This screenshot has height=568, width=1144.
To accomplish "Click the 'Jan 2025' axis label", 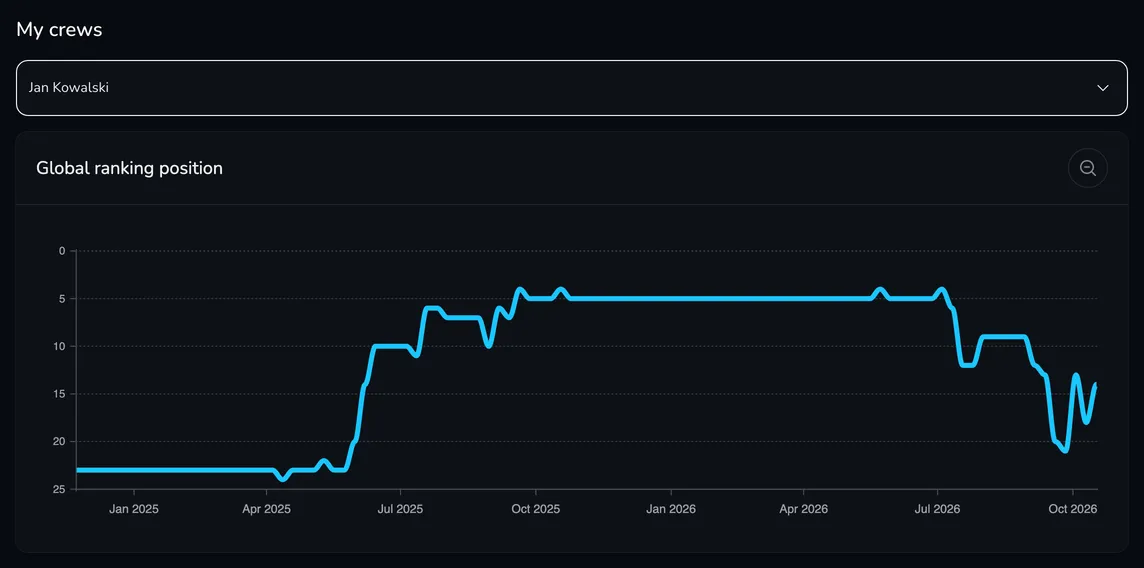I will click(x=134, y=509).
